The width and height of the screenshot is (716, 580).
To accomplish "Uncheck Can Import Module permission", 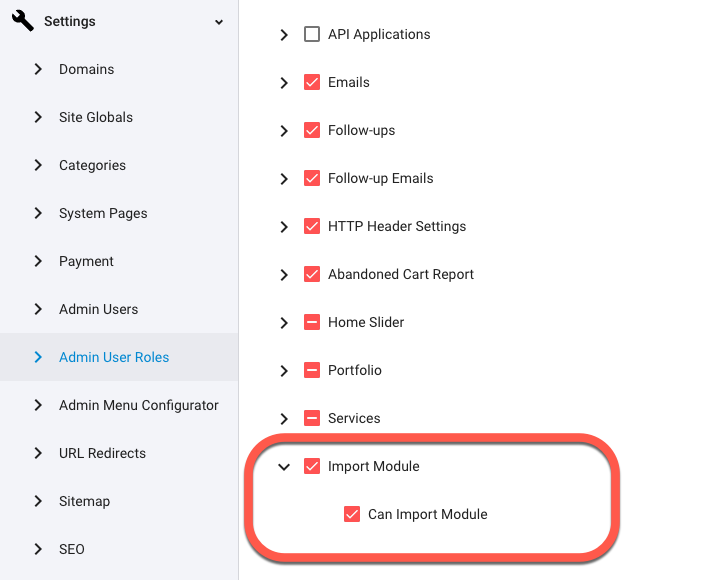I will pyautogui.click(x=352, y=514).
